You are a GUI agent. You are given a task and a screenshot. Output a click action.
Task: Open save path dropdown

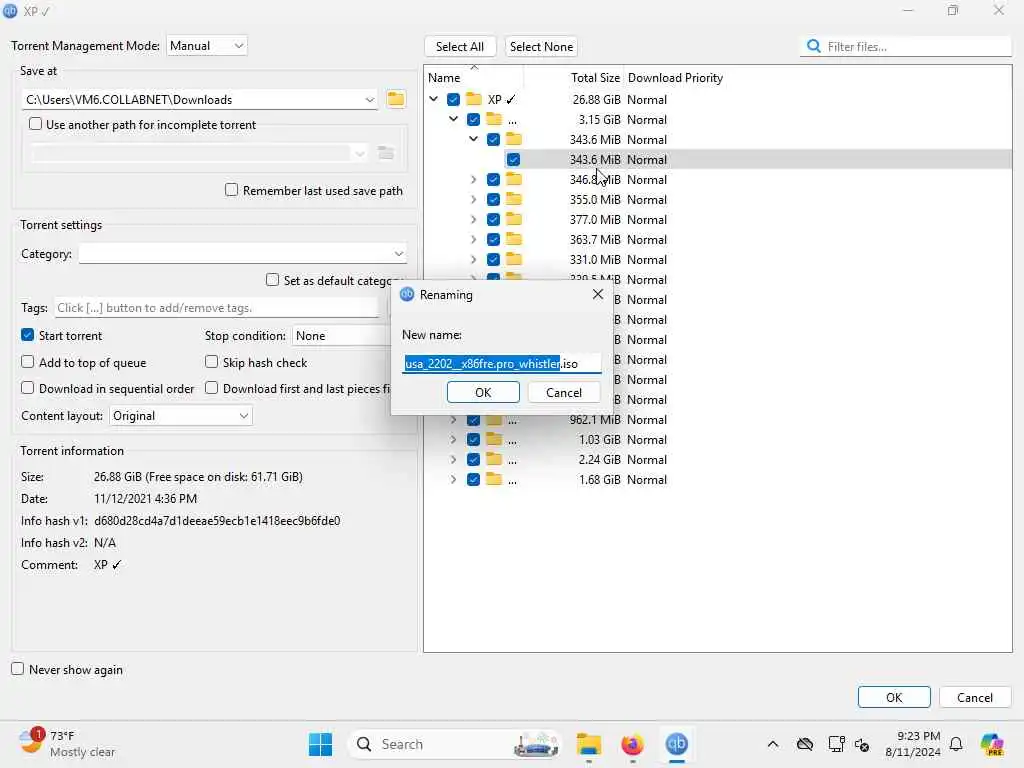click(x=370, y=99)
